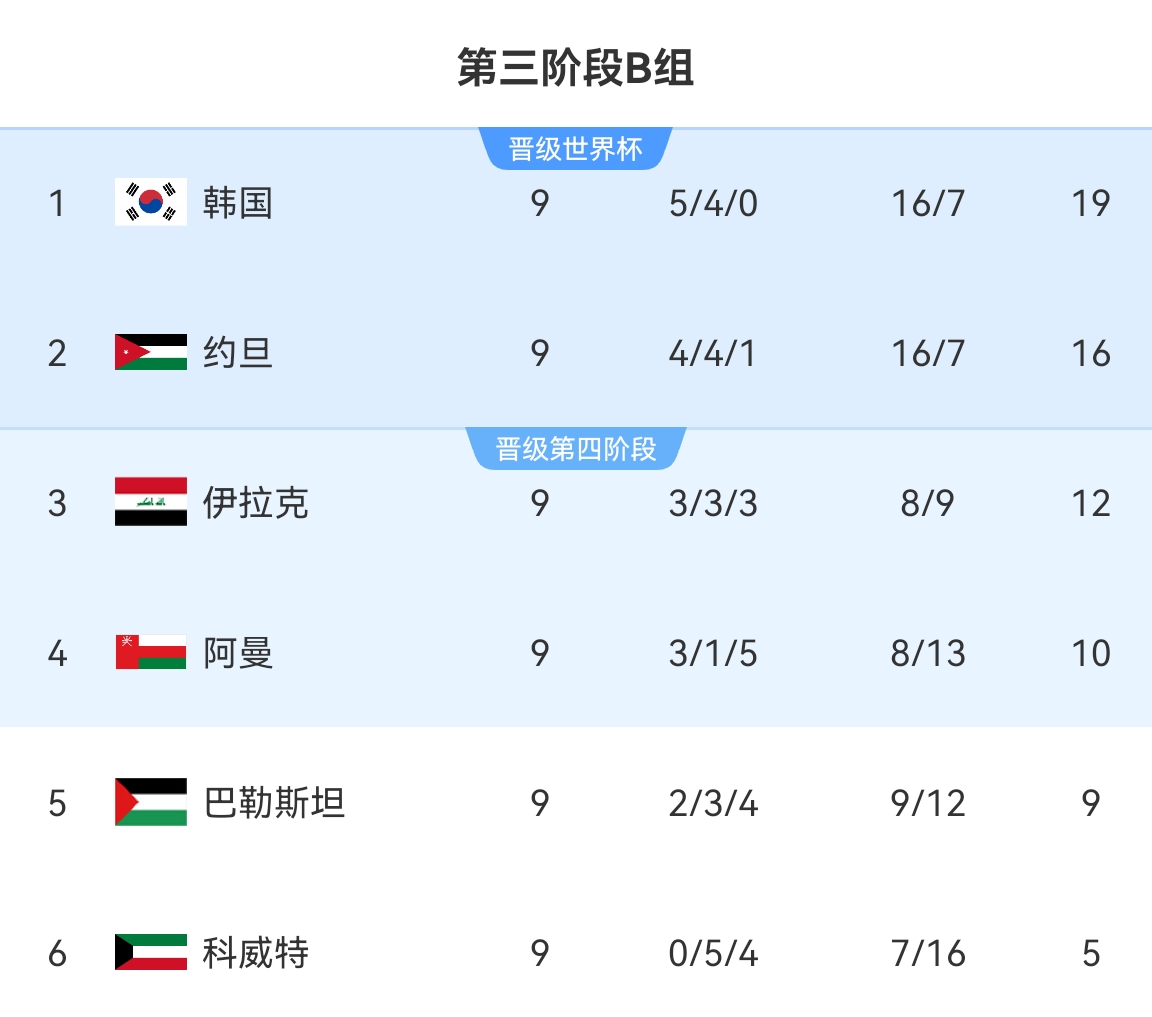Click the Iraq flag icon

coord(151,502)
